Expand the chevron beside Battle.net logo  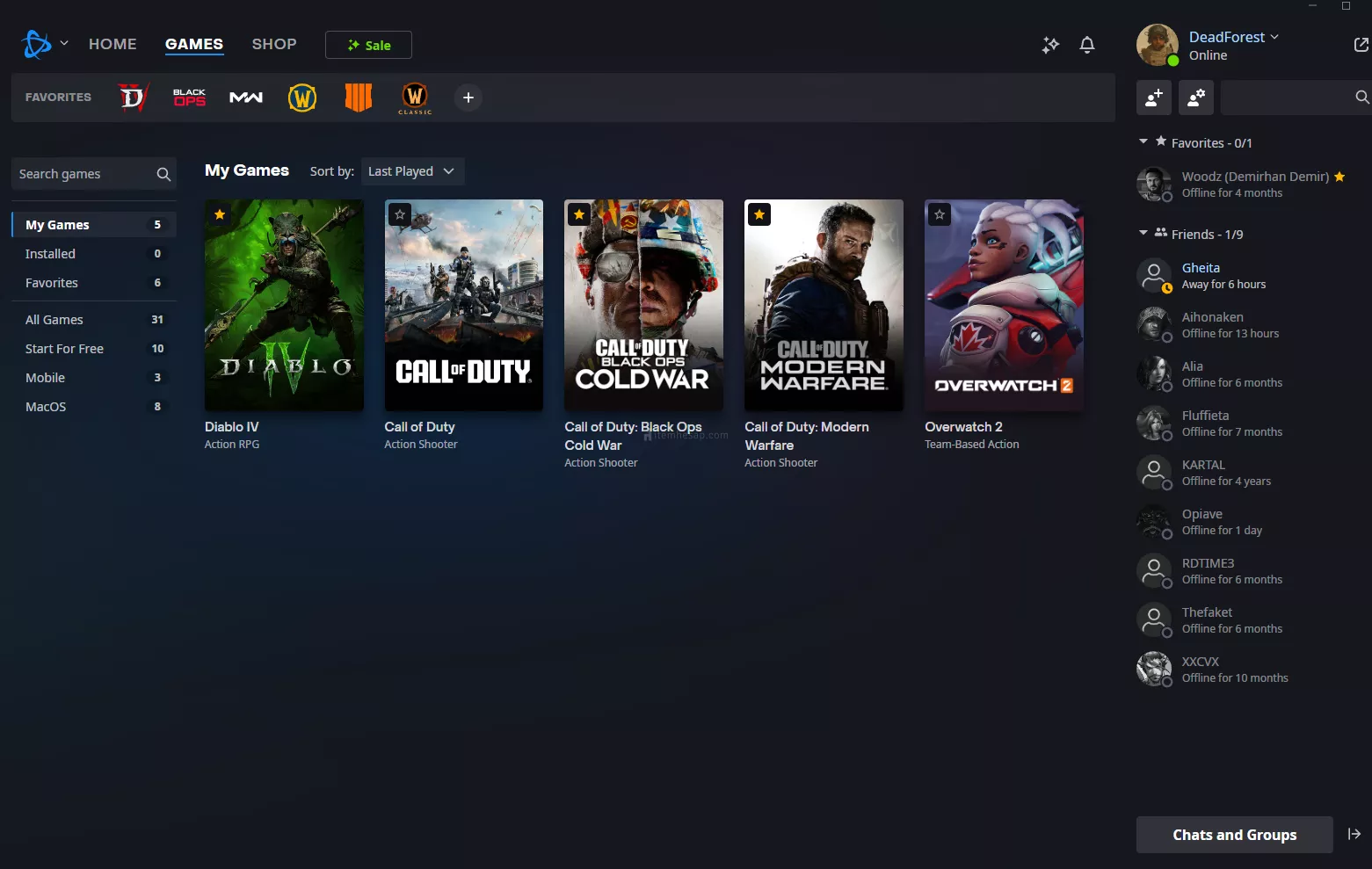pyautogui.click(x=64, y=43)
